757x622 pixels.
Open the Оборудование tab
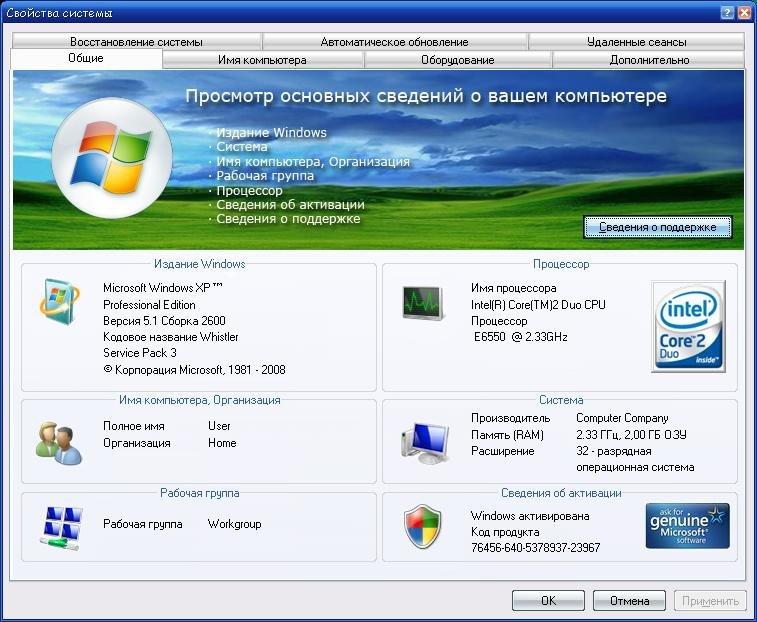point(458,60)
